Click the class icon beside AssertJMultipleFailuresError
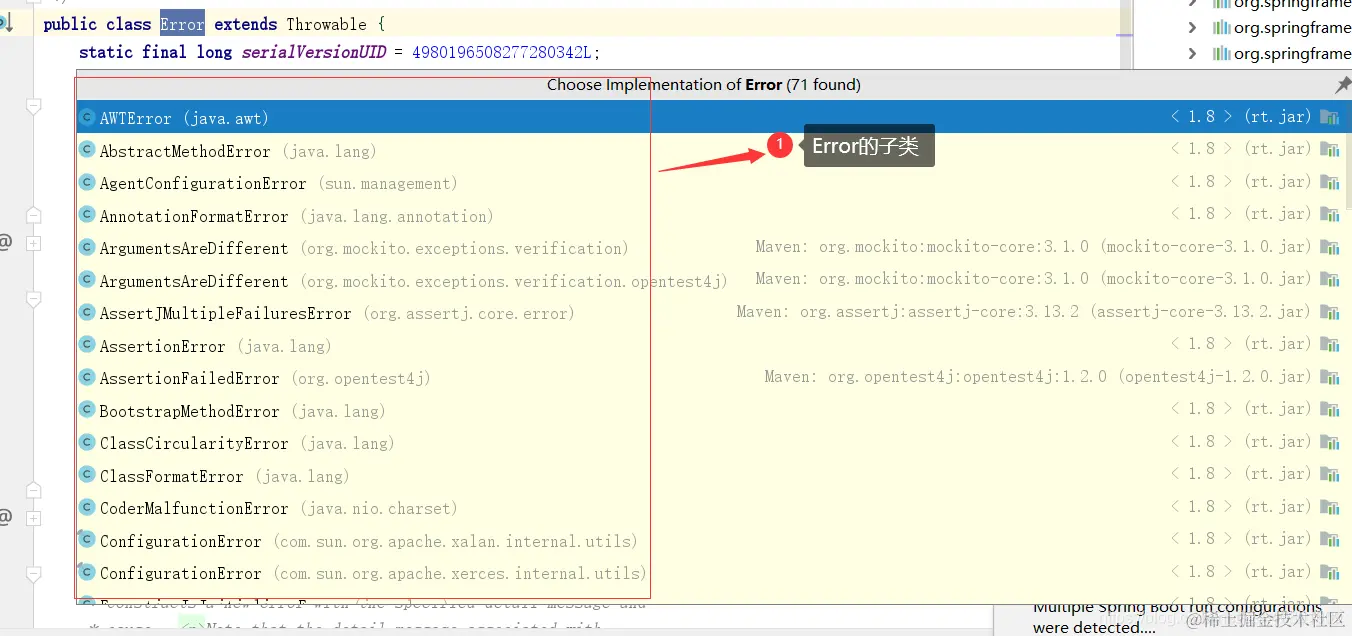This screenshot has width=1352, height=636. pos(87,313)
